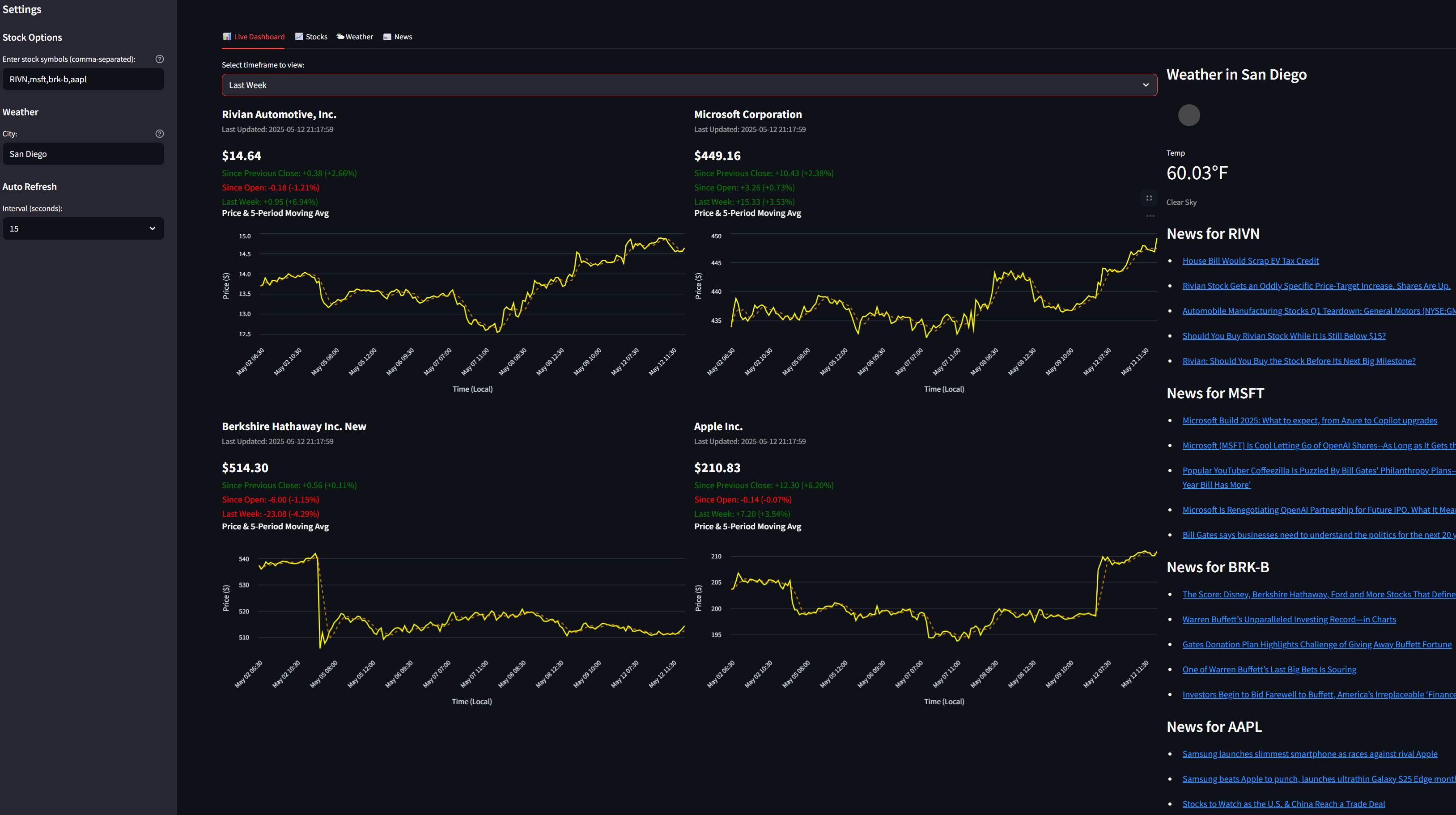Click the stock symbols input field
This screenshot has height=815, width=1456.
(83, 79)
